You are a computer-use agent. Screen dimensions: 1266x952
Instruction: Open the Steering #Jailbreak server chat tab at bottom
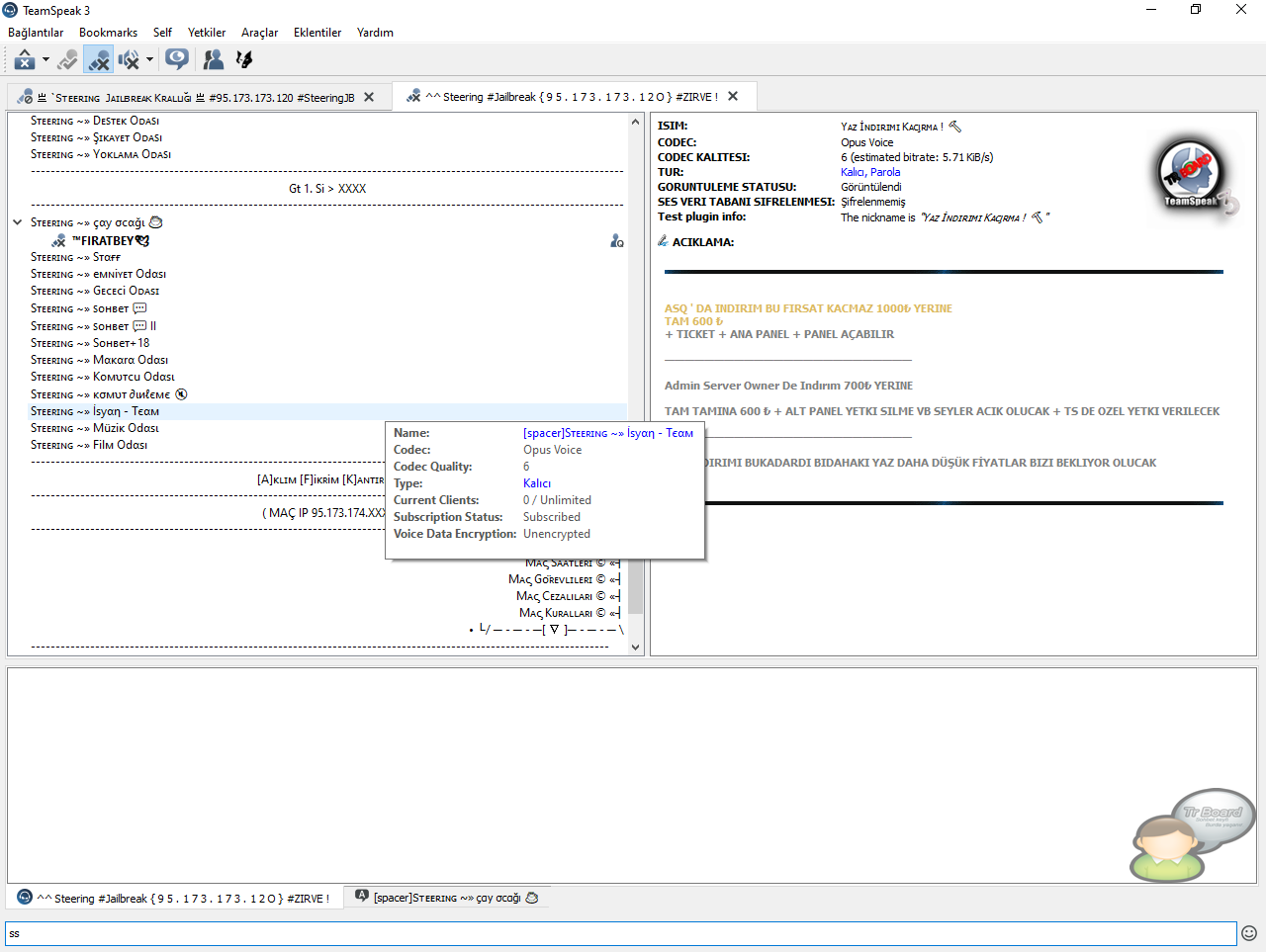pyautogui.click(x=174, y=898)
